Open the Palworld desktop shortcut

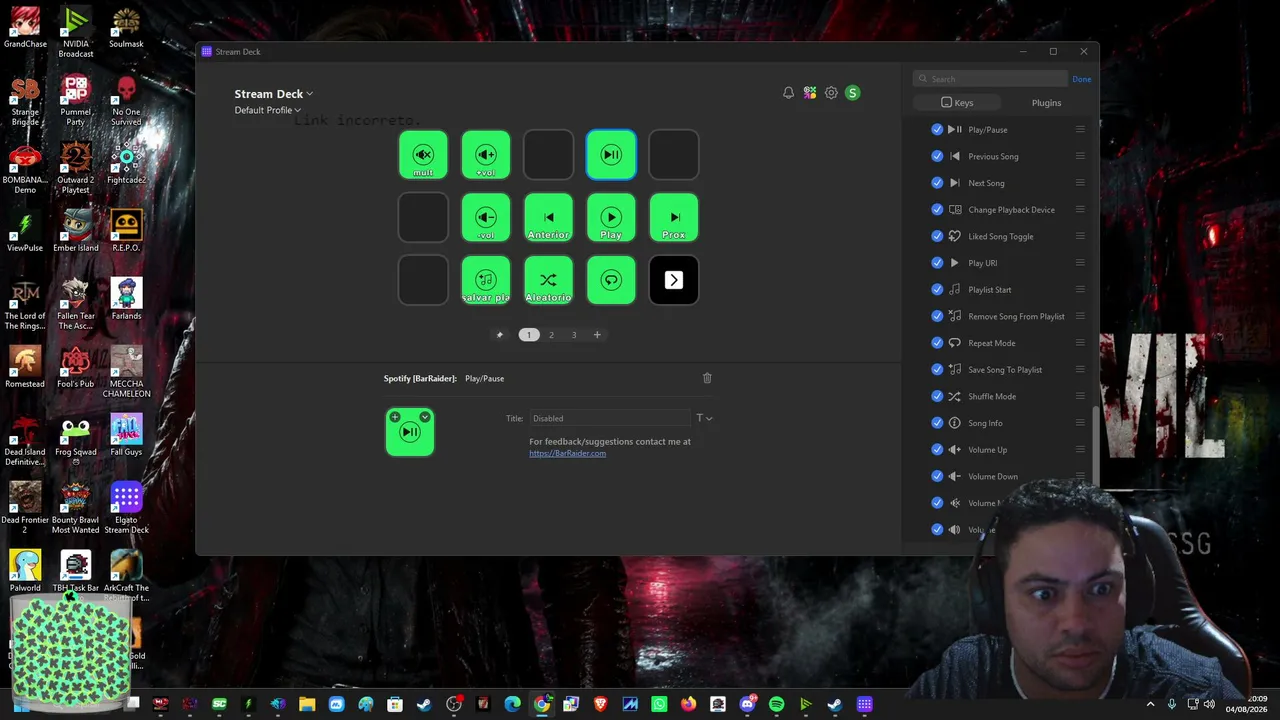tap(25, 571)
